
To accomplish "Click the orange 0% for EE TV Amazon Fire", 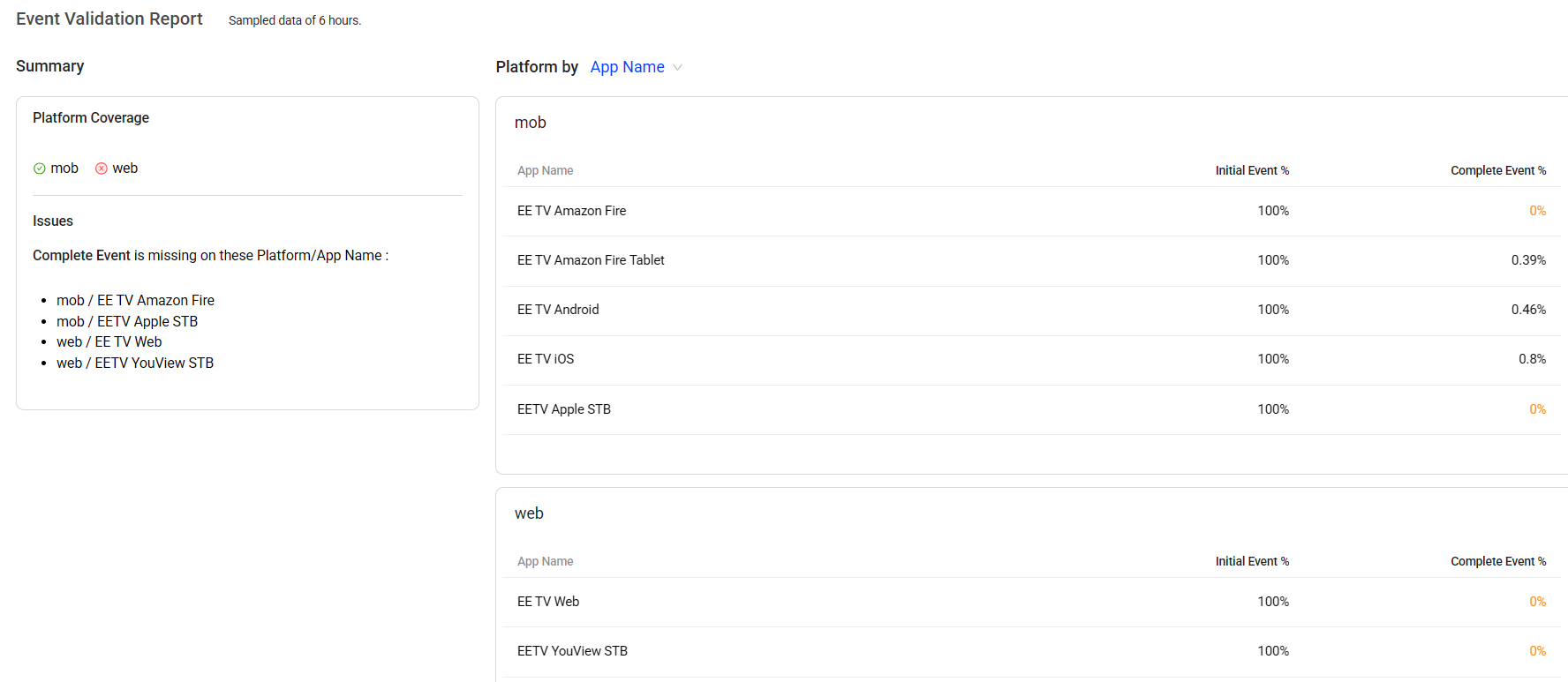I will (1538, 211).
